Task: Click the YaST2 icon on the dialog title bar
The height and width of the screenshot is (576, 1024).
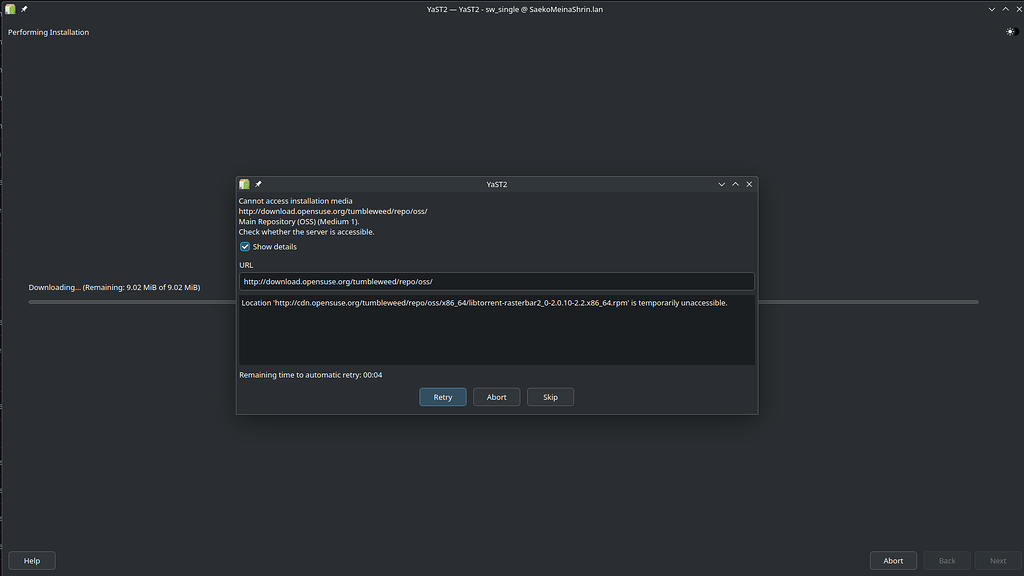Action: [x=244, y=184]
